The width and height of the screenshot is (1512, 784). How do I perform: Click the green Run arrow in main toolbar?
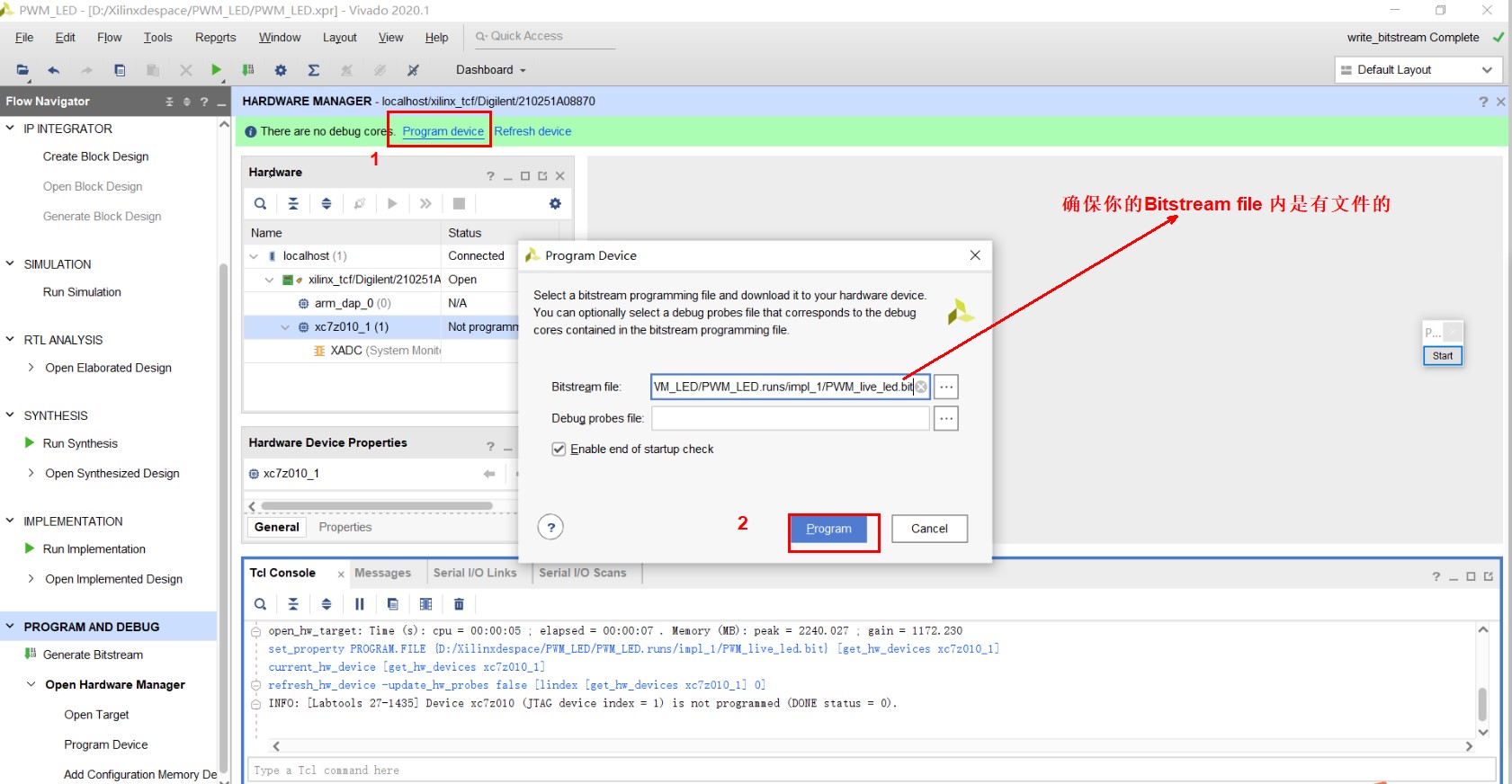pos(216,70)
